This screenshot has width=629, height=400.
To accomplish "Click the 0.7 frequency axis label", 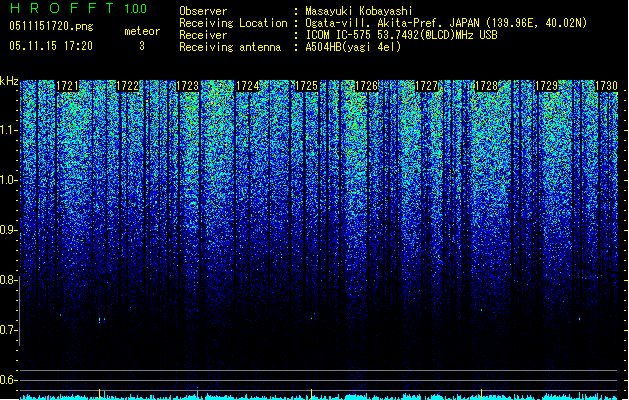I will pyautogui.click(x=9, y=330).
